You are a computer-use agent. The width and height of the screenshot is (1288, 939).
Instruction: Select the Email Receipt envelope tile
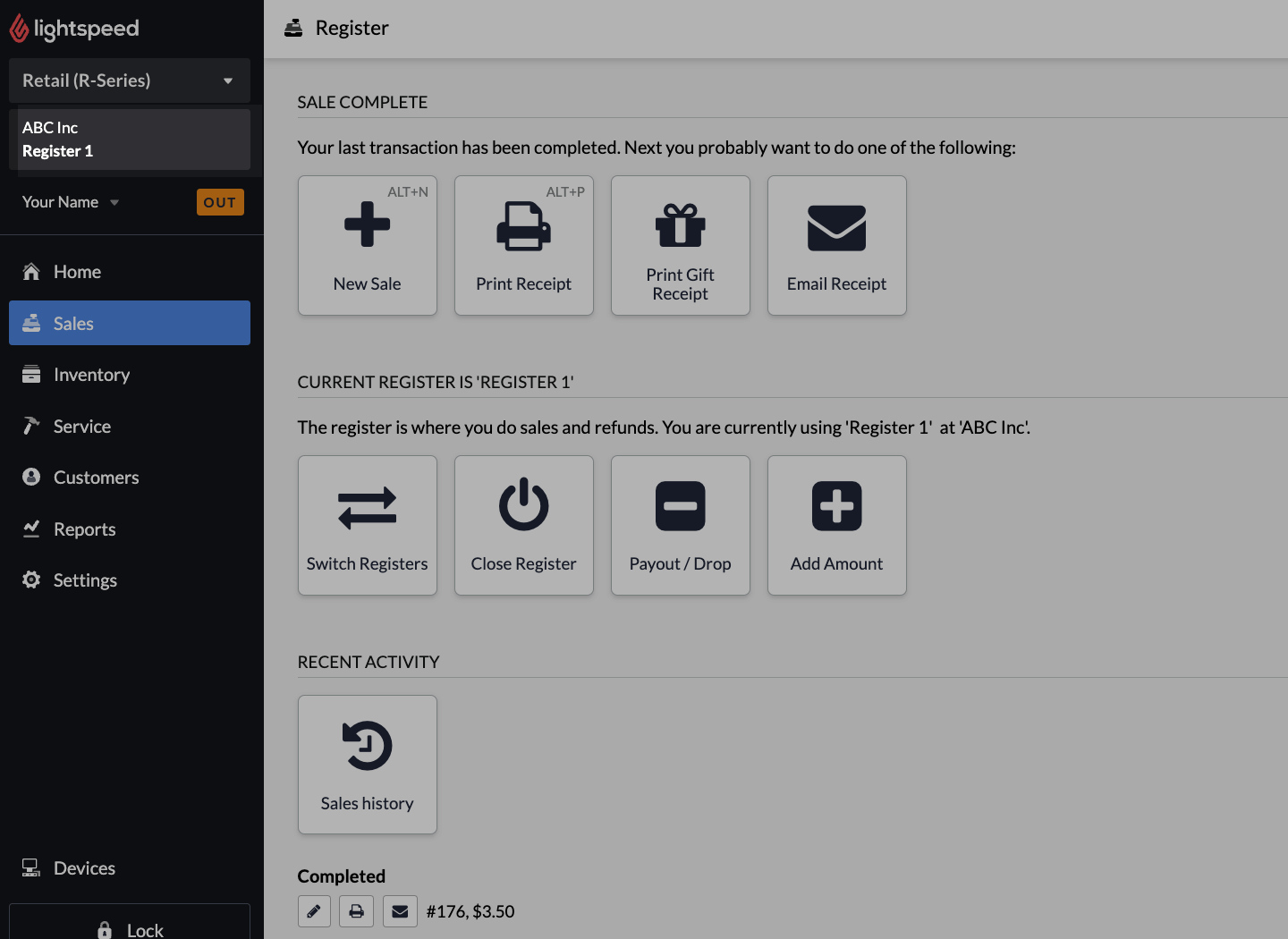pos(836,245)
